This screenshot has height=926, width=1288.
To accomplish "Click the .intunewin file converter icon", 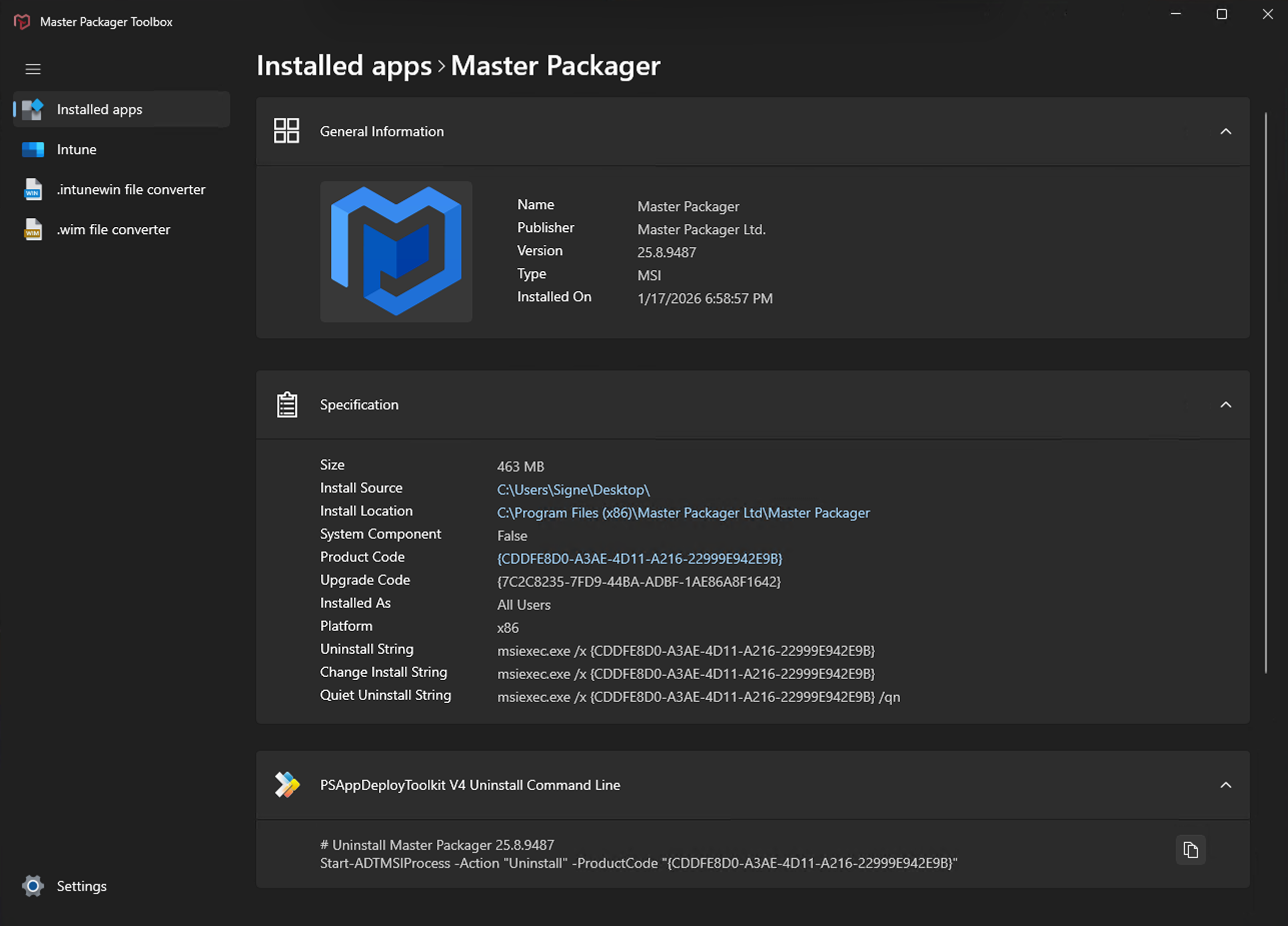I will pyautogui.click(x=33, y=189).
